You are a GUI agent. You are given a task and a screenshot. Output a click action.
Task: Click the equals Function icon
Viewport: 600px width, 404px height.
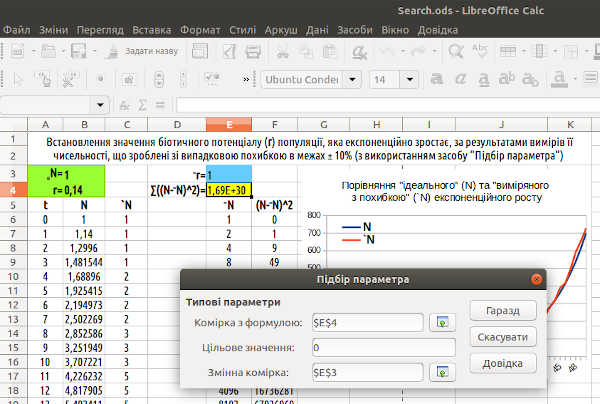160,105
